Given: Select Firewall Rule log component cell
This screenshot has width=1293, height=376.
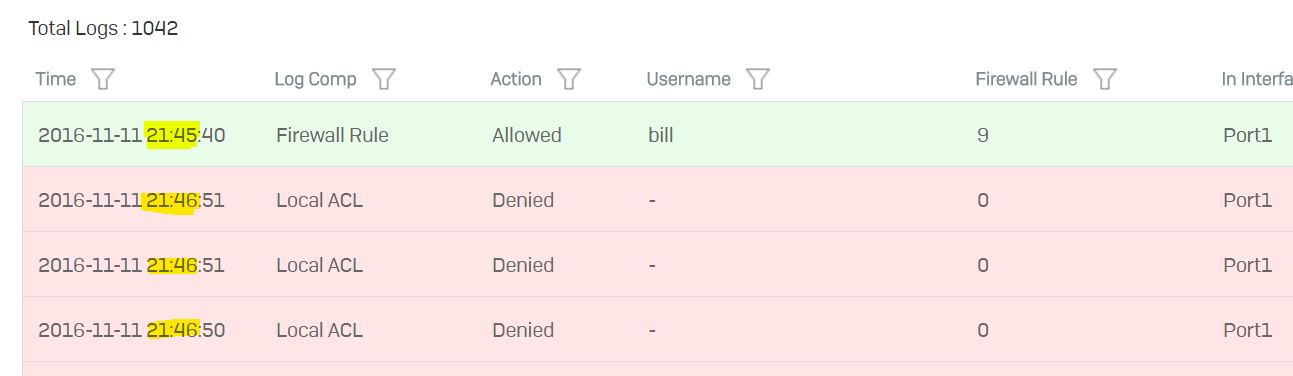Looking at the screenshot, I should [x=332, y=135].
